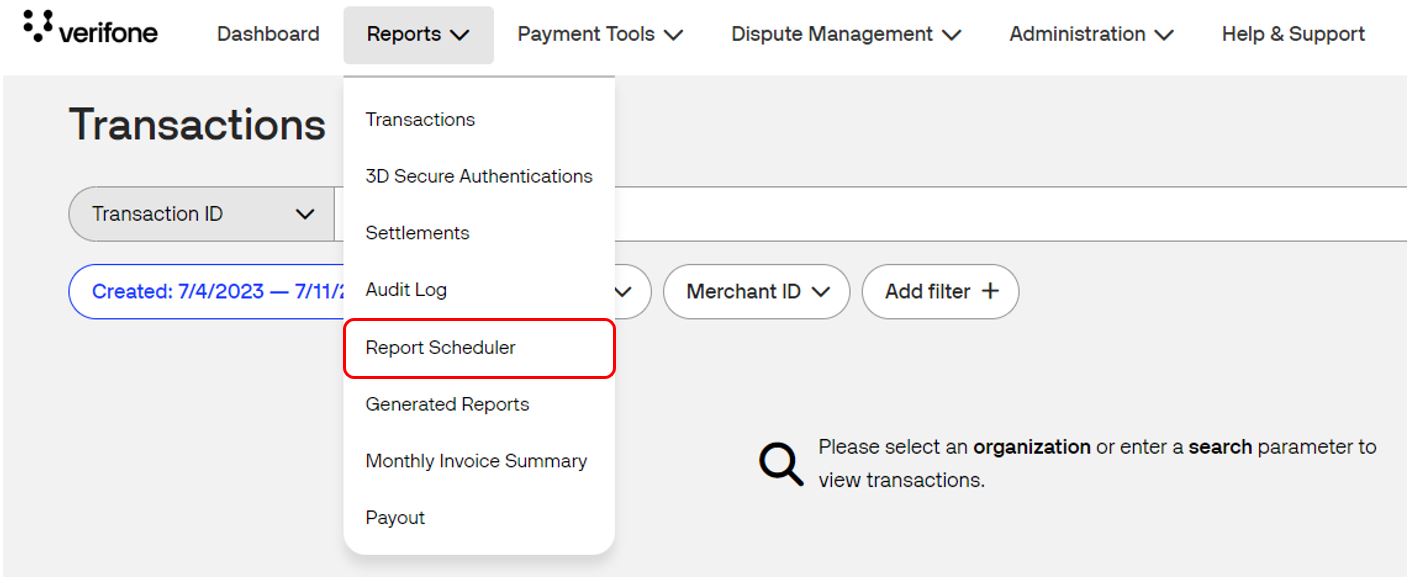The width and height of the screenshot is (1412, 583).
Task: Click the chevron next to Reports
Action: pyautogui.click(x=457, y=34)
